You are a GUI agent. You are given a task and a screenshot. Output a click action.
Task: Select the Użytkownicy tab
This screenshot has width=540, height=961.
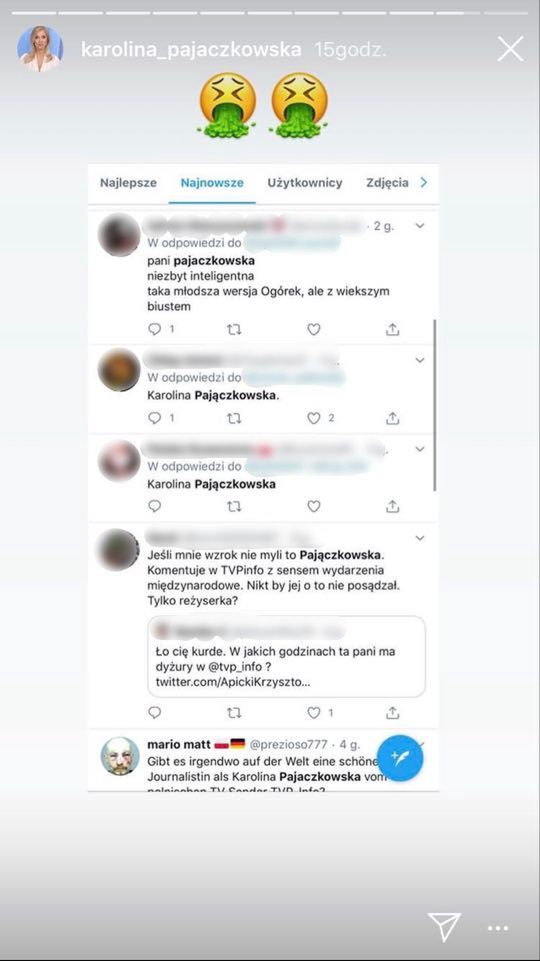305,183
